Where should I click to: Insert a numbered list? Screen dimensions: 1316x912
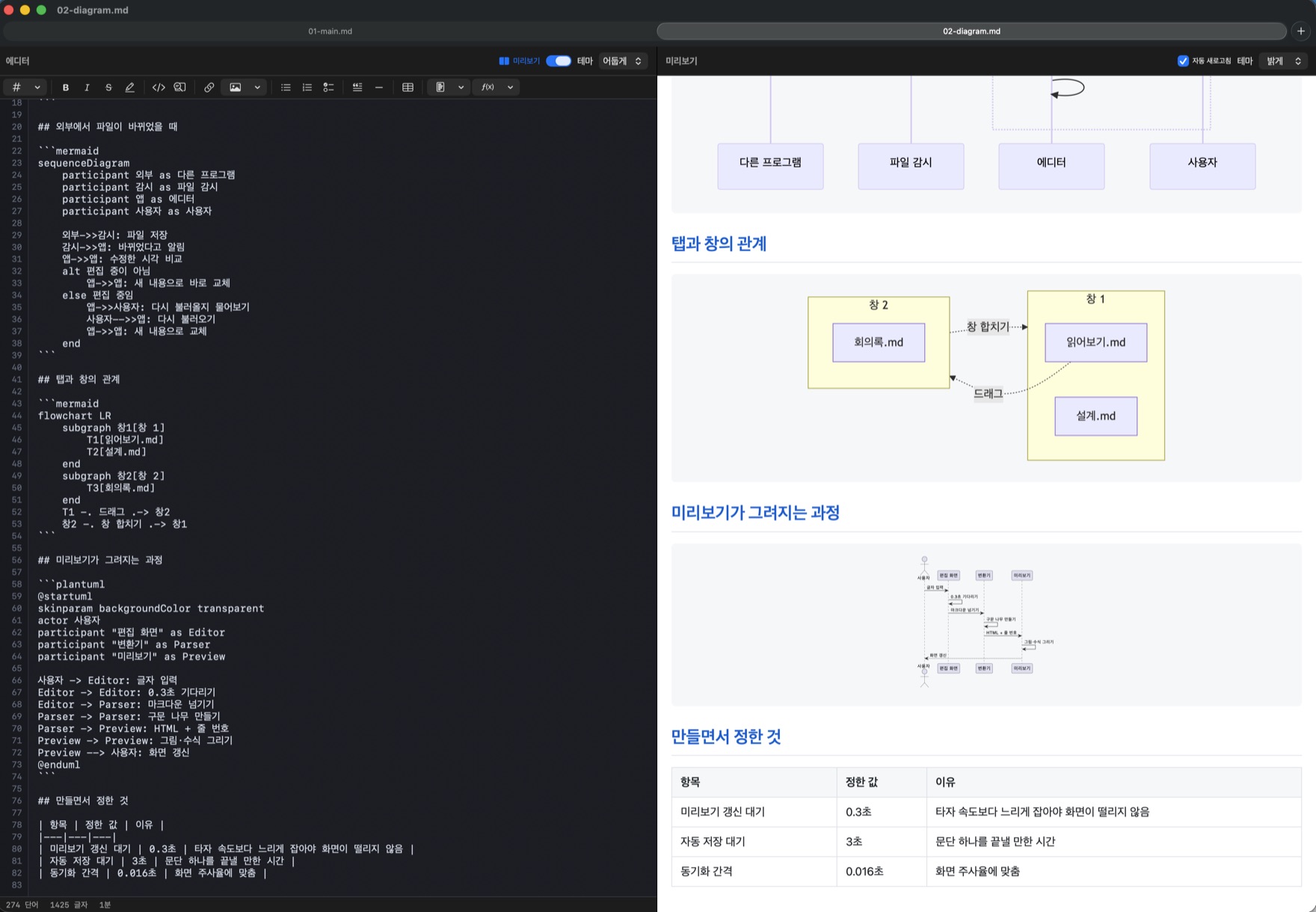pyautogui.click(x=307, y=87)
